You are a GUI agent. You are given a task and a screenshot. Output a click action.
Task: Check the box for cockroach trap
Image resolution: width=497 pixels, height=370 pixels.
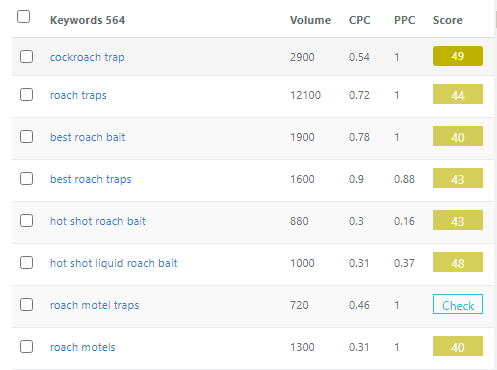[x=26, y=57]
